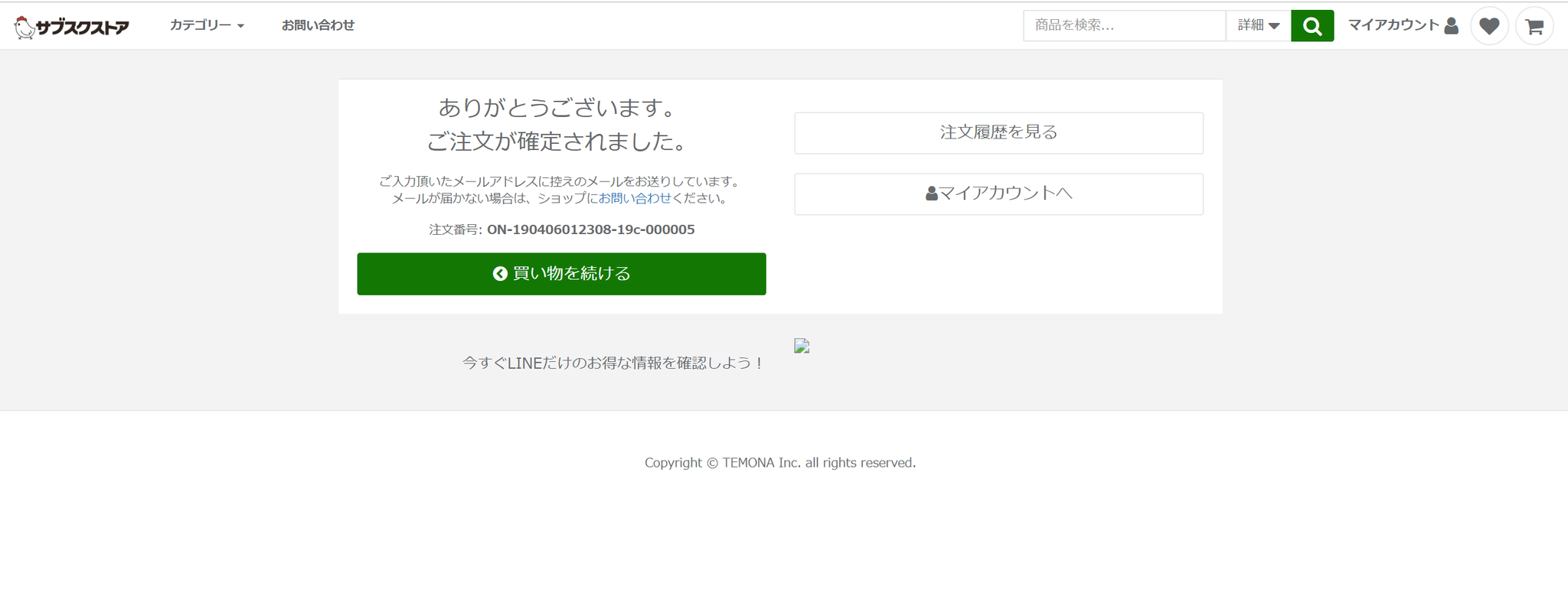Expand the 詳細 search options dropdown
The image size is (1568, 596).
[1259, 25]
